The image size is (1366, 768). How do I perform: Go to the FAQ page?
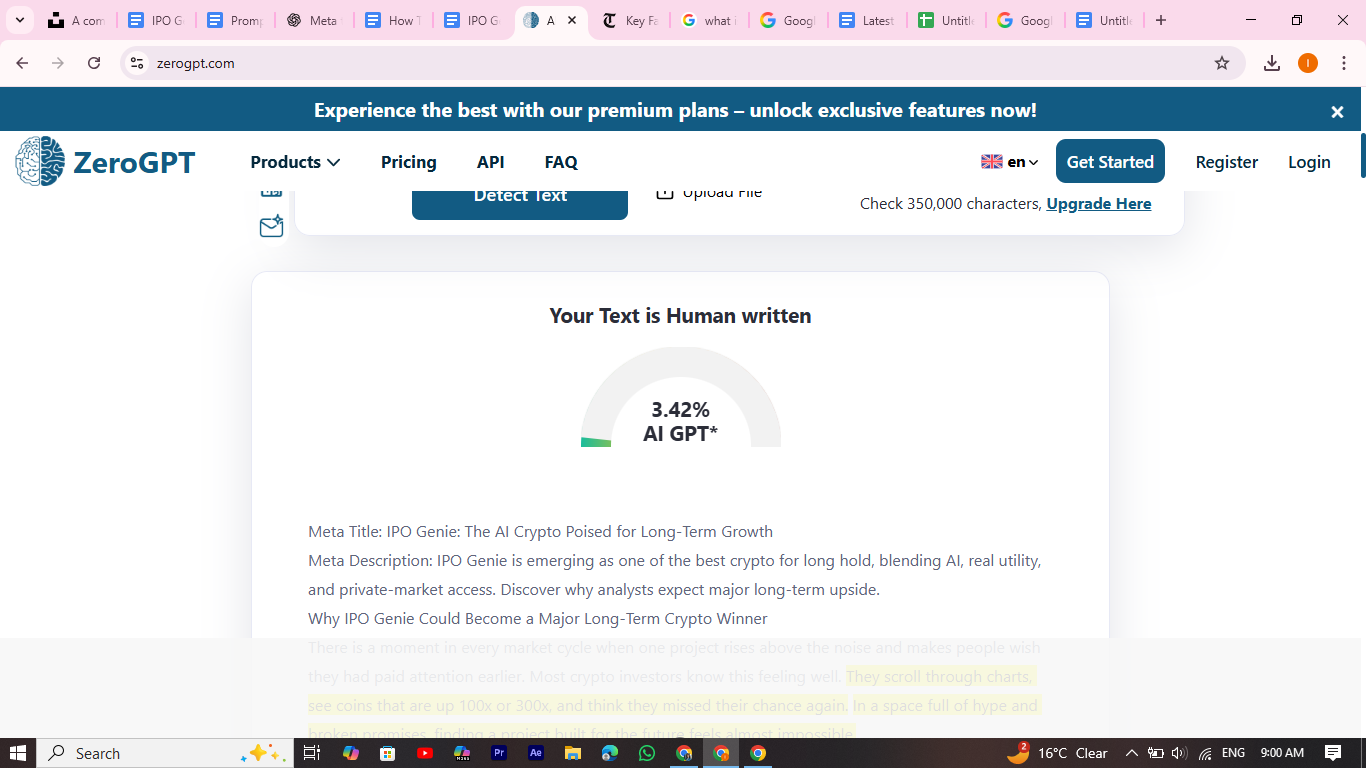(561, 162)
